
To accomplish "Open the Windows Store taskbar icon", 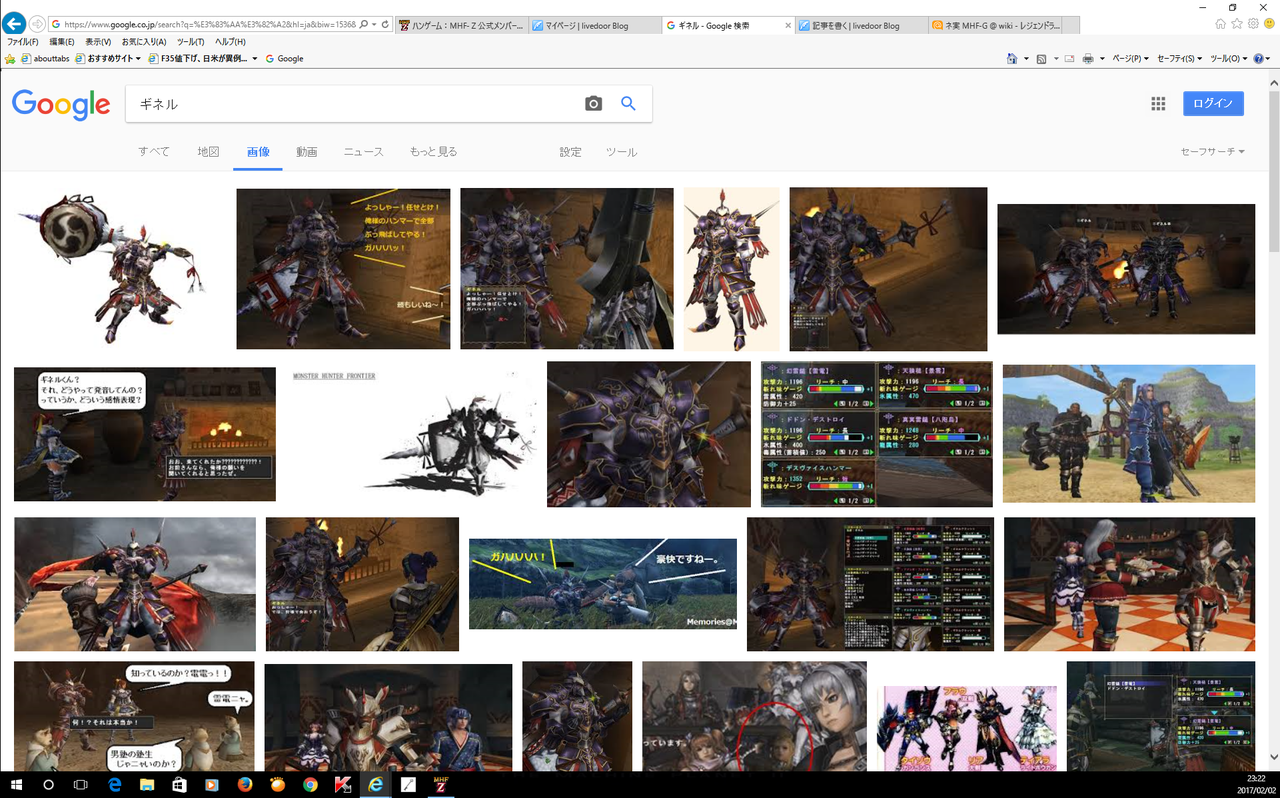I will click(180, 785).
